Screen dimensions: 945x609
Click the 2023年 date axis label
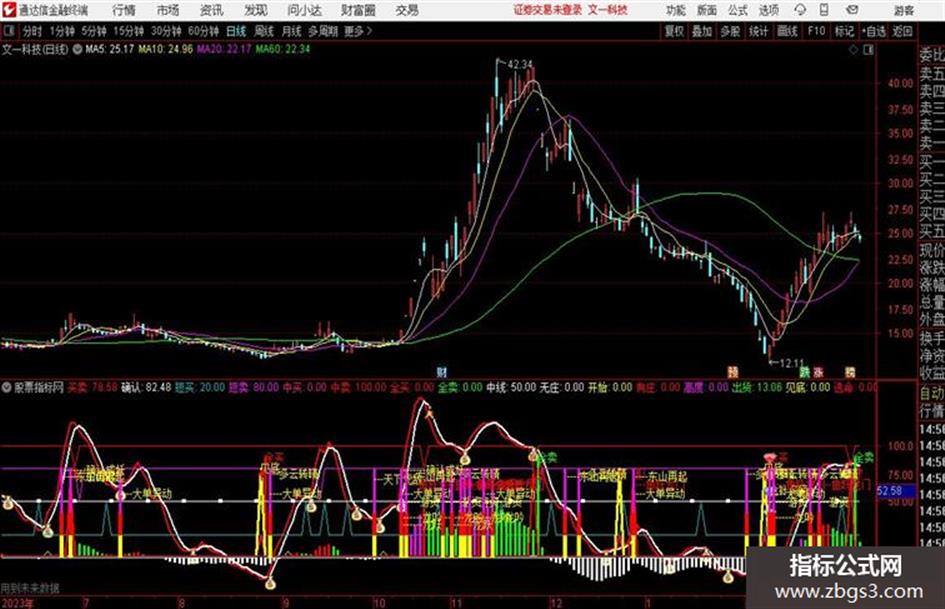click(x=17, y=603)
